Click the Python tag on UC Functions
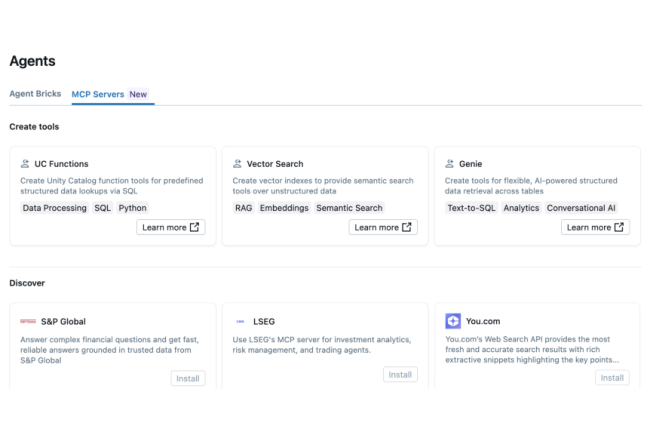The width and height of the screenshot is (650, 433). click(x=132, y=208)
